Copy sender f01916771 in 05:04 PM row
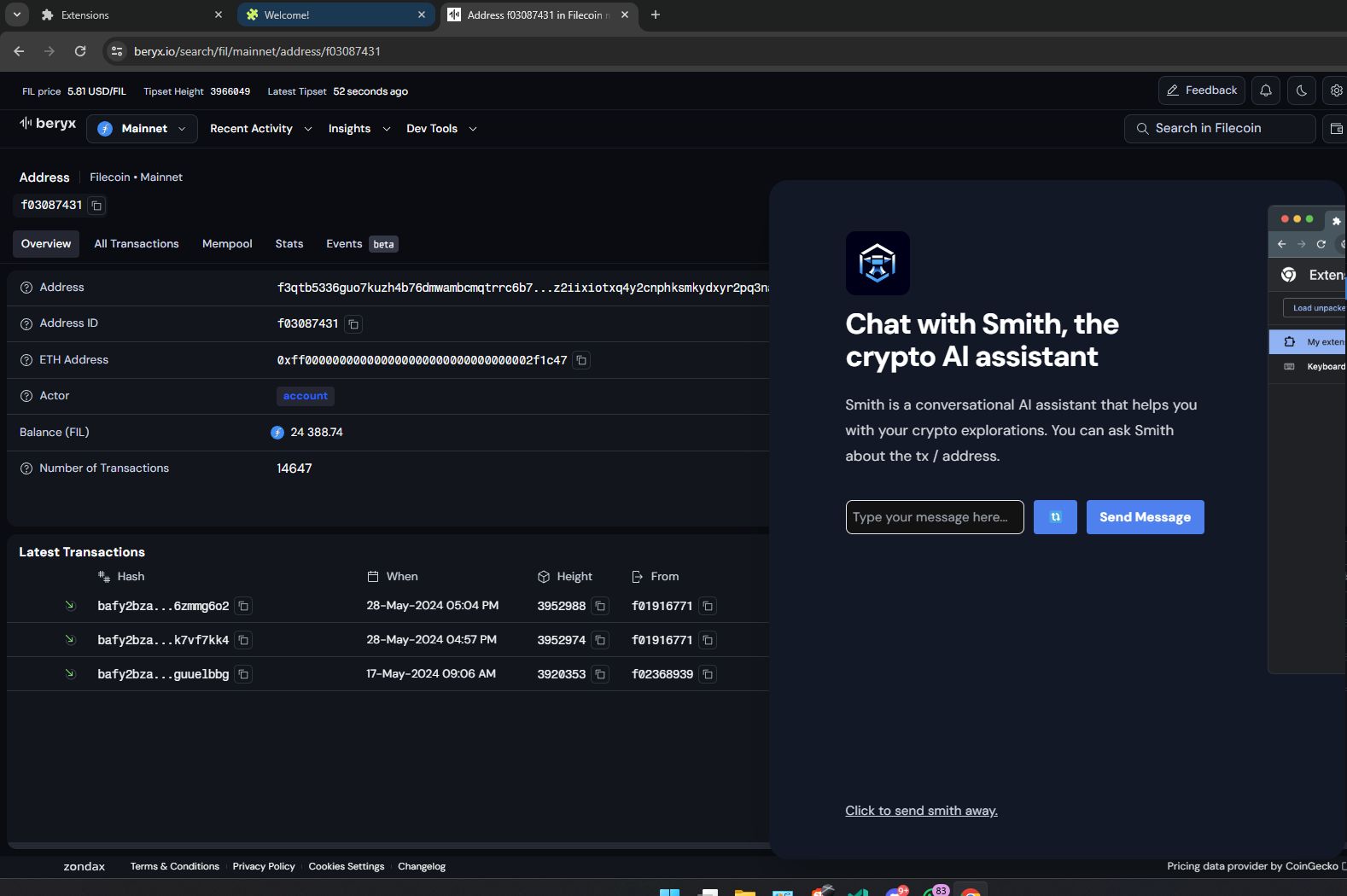The image size is (1347, 896). (708, 606)
